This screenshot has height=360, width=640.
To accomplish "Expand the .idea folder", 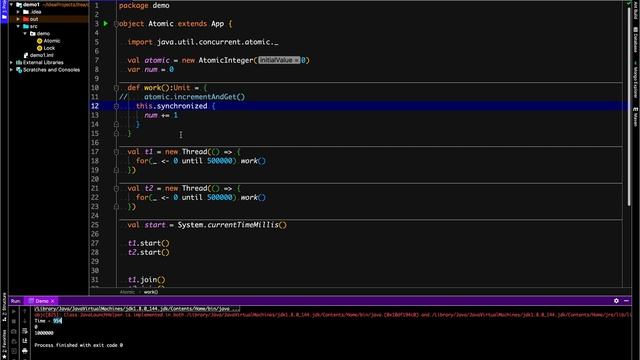I will point(18,12).
